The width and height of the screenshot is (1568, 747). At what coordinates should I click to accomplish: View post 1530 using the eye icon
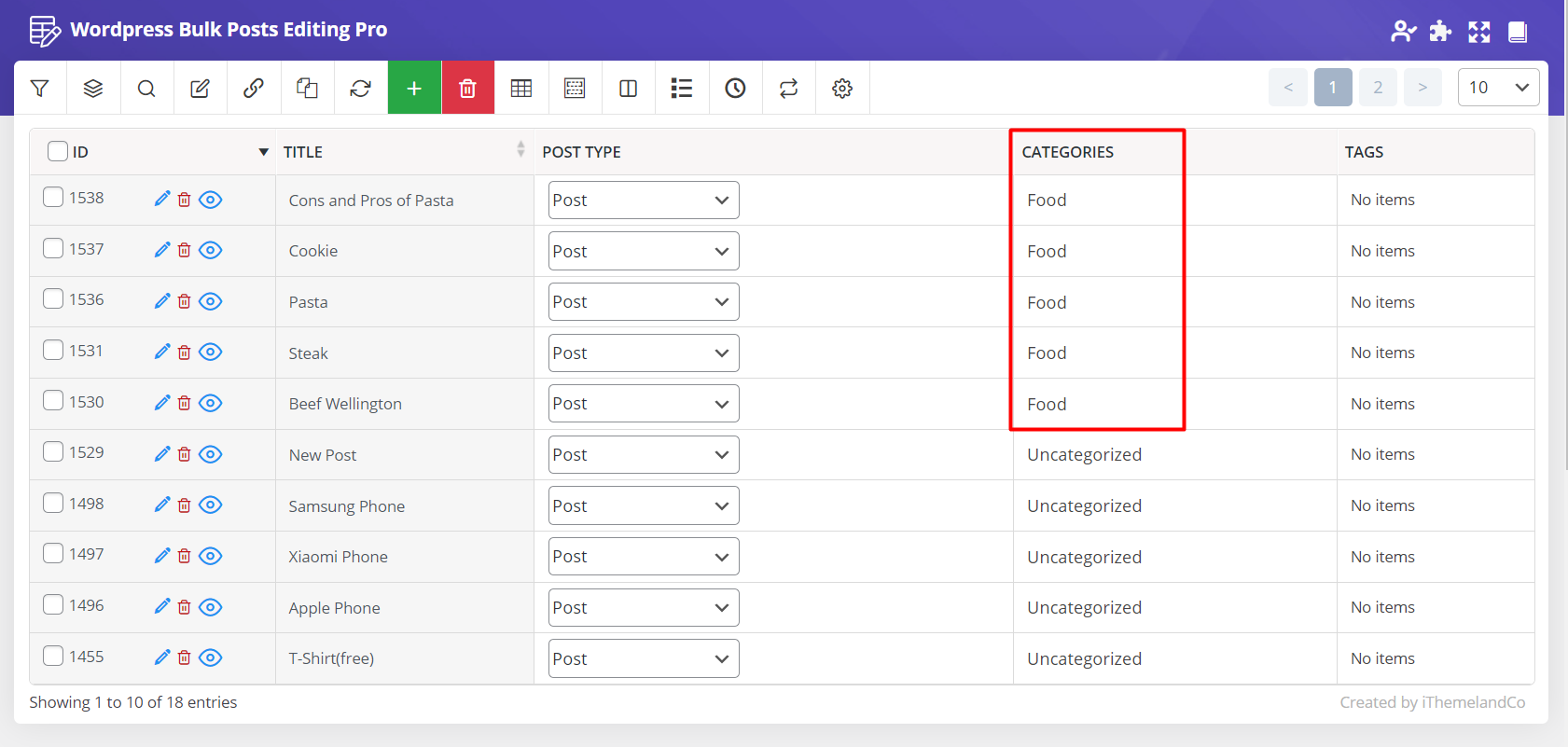[x=211, y=403]
